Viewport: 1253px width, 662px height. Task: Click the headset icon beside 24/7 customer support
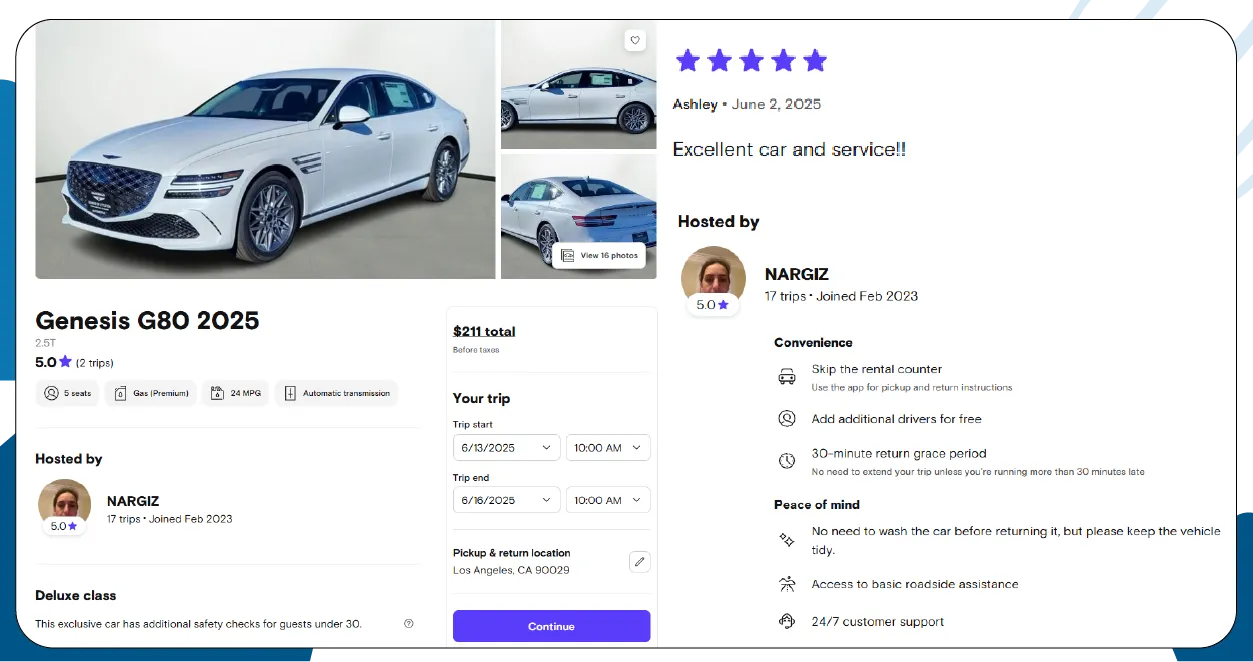tap(787, 621)
